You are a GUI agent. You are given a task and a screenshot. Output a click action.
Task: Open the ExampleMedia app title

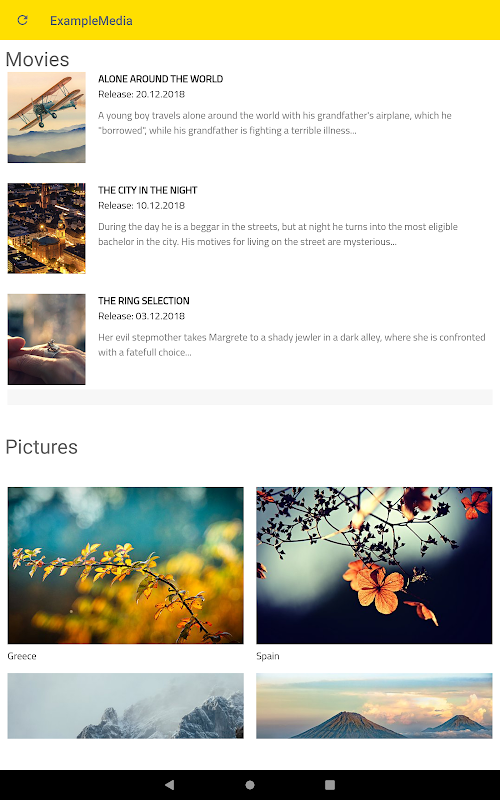coord(91,21)
